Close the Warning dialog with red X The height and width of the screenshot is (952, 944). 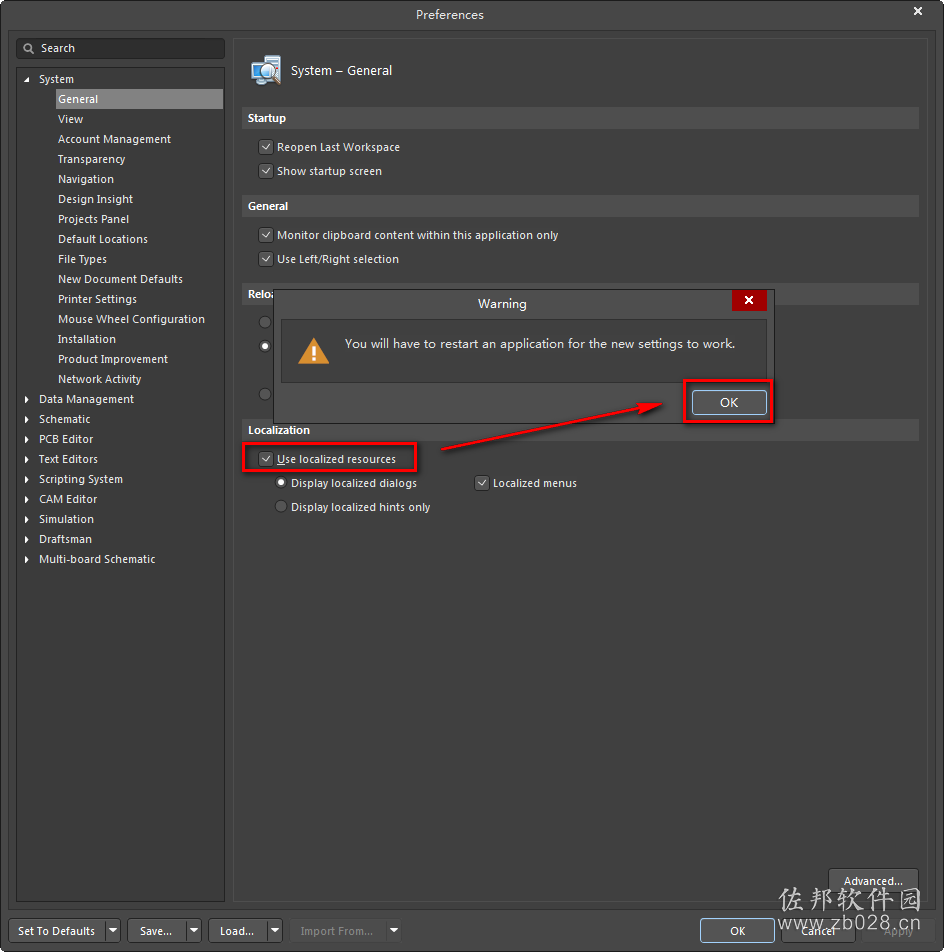[x=749, y=300]
